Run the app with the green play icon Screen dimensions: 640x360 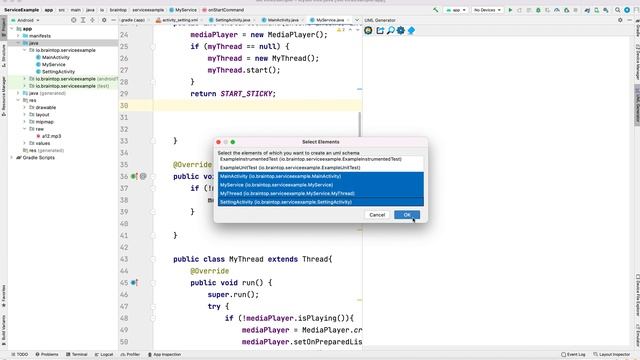pos(510,10)
